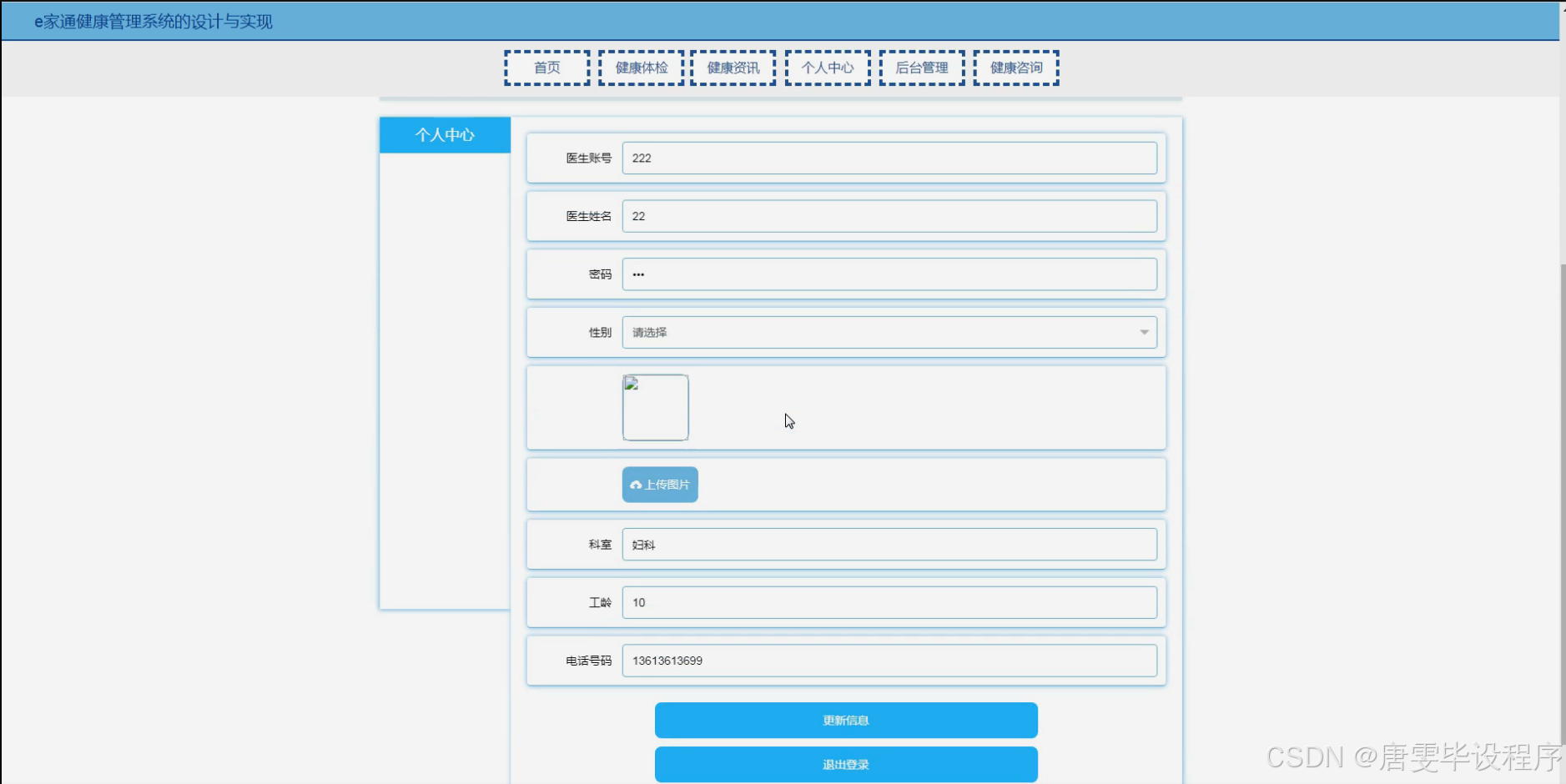Open the 个人中心 tab
Image resolution: width=1566 pixels, height=784 pixels.
tap(828, 68)
